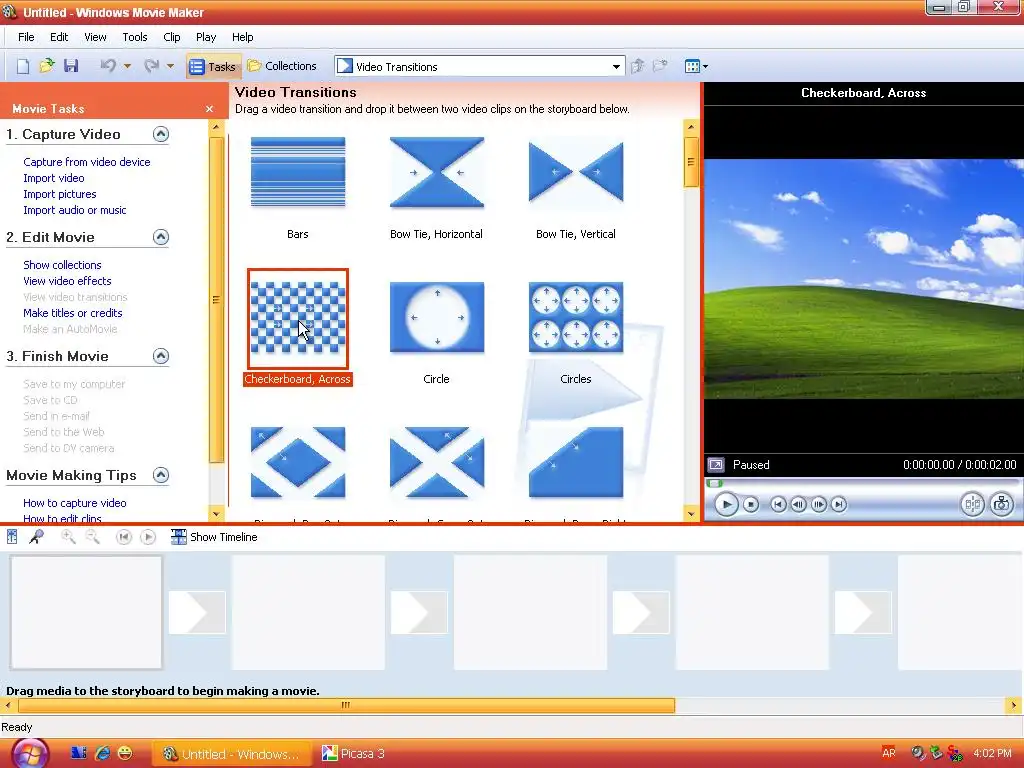The height and width of the screenshot is (768, 1024).
Task: Open the Clip menu
Action: point(172,37)
